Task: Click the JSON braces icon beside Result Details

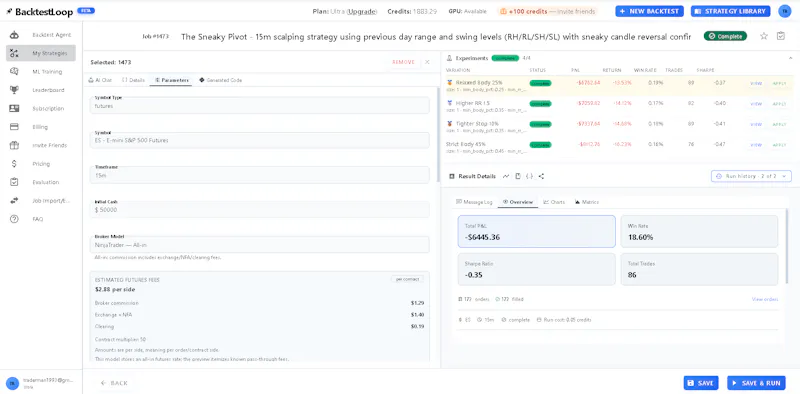Action: [x=530, y=176]
